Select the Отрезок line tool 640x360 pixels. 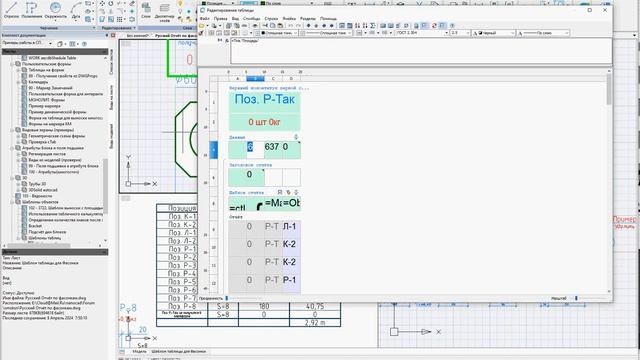coord(11,10)
